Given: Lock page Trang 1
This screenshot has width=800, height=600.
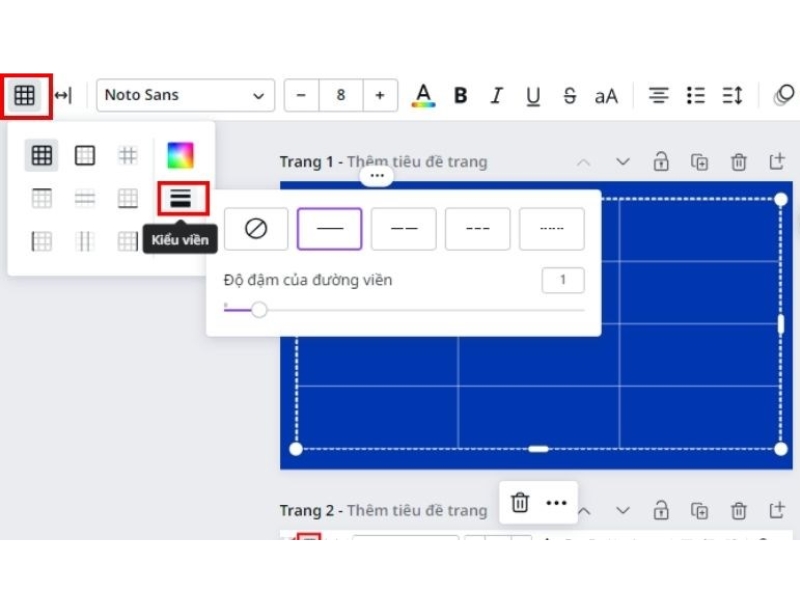Looking at the screenshot, I should point(661,162).
